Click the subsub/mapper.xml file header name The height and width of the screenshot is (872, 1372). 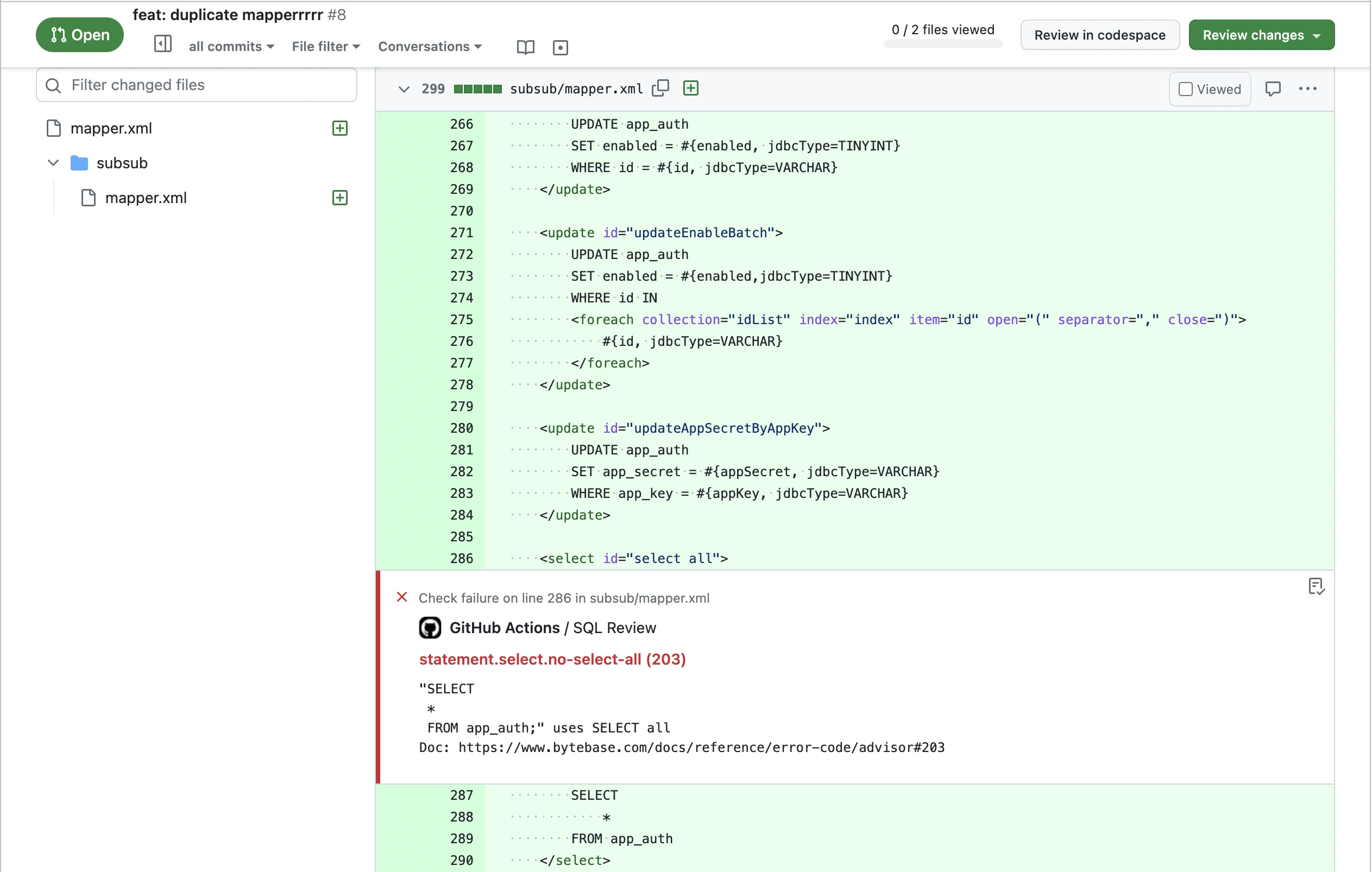[x=576, y=89]
